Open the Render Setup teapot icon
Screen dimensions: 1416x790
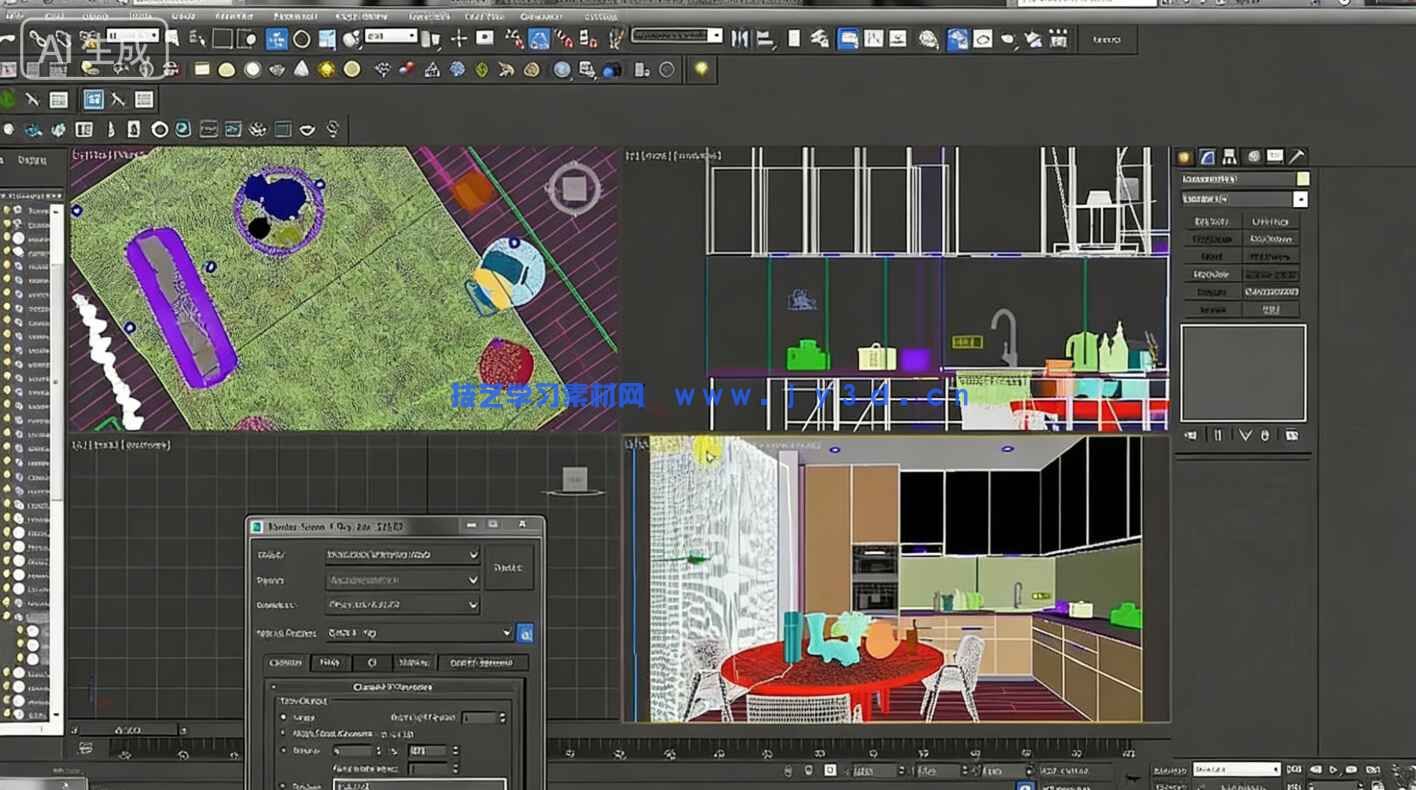click(x=956, y=39)
